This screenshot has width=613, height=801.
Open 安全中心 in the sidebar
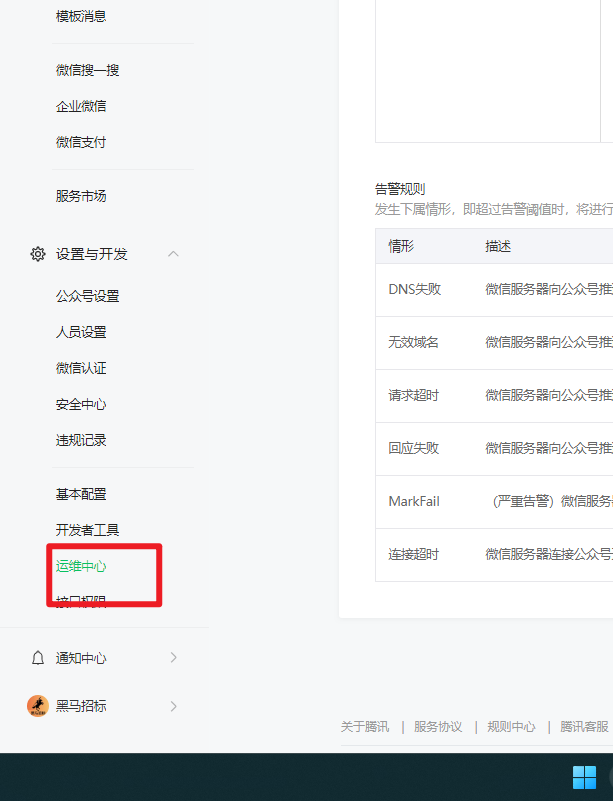(x=81, y=404)
